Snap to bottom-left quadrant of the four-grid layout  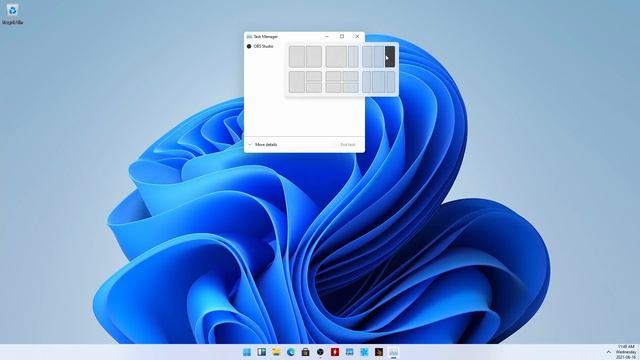coord(333,88)
